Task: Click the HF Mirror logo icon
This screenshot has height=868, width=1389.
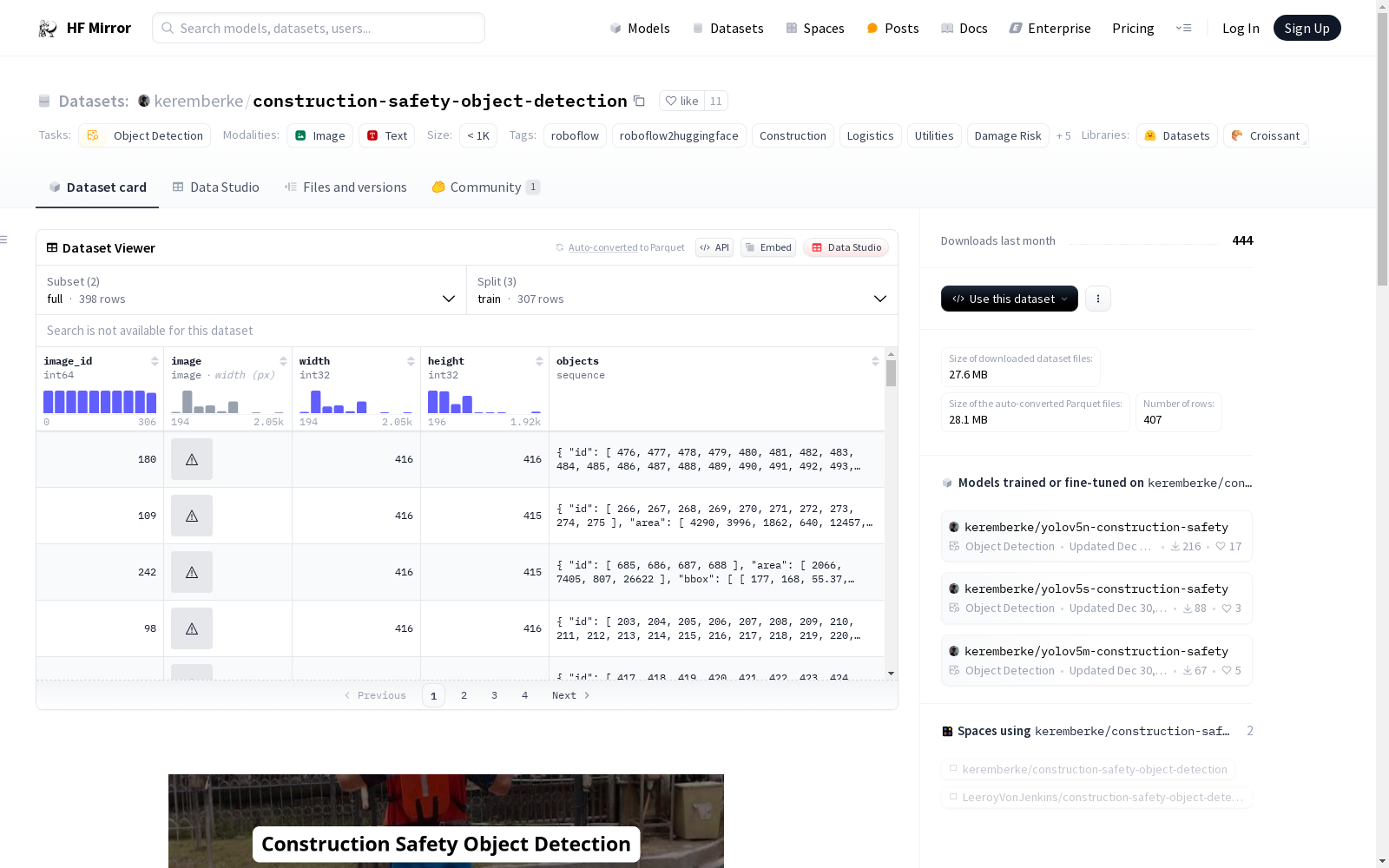Action: click(48, 29)
